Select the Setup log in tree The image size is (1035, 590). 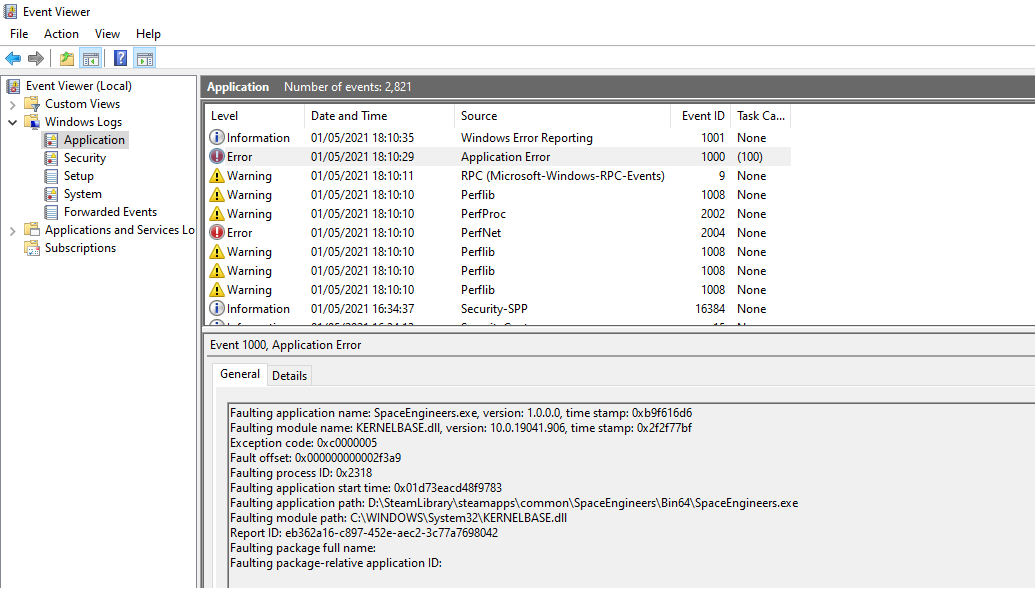[x=78, y=176]
